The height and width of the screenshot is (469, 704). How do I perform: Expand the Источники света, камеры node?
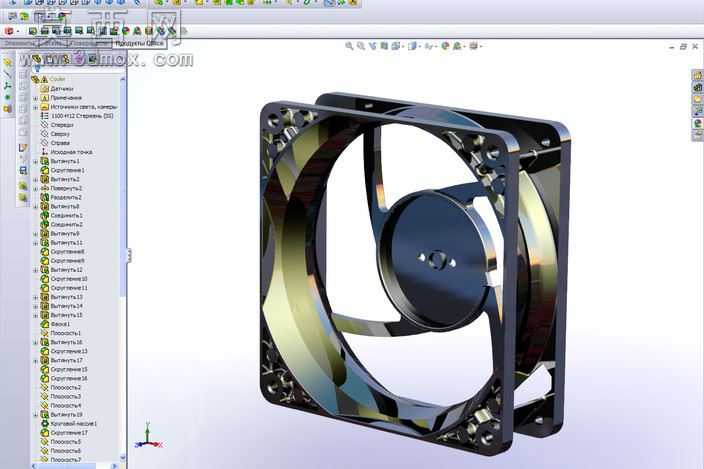pyautogui.click(x=36, y=107)
